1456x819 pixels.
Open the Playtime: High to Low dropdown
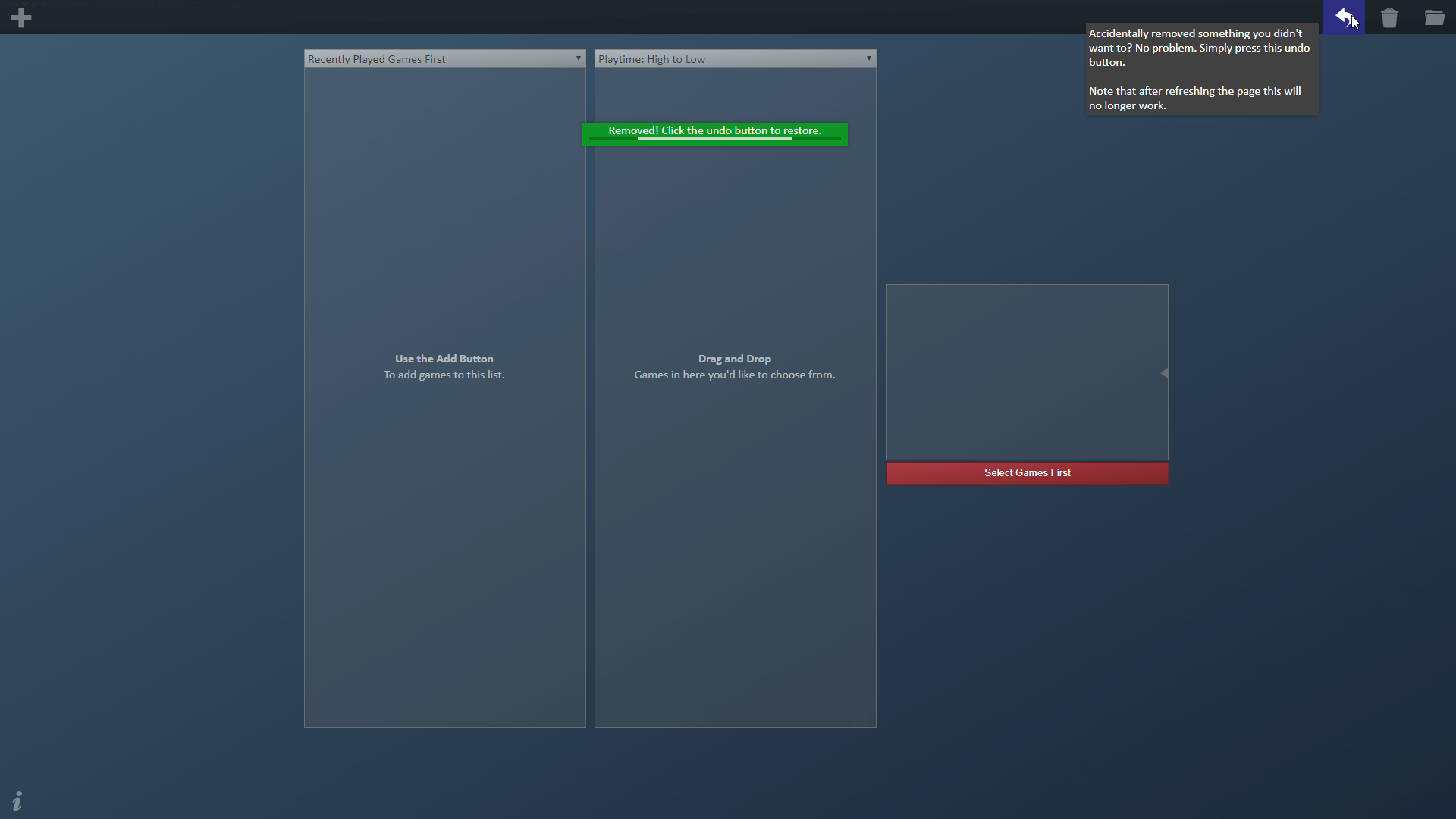(735, 58)
